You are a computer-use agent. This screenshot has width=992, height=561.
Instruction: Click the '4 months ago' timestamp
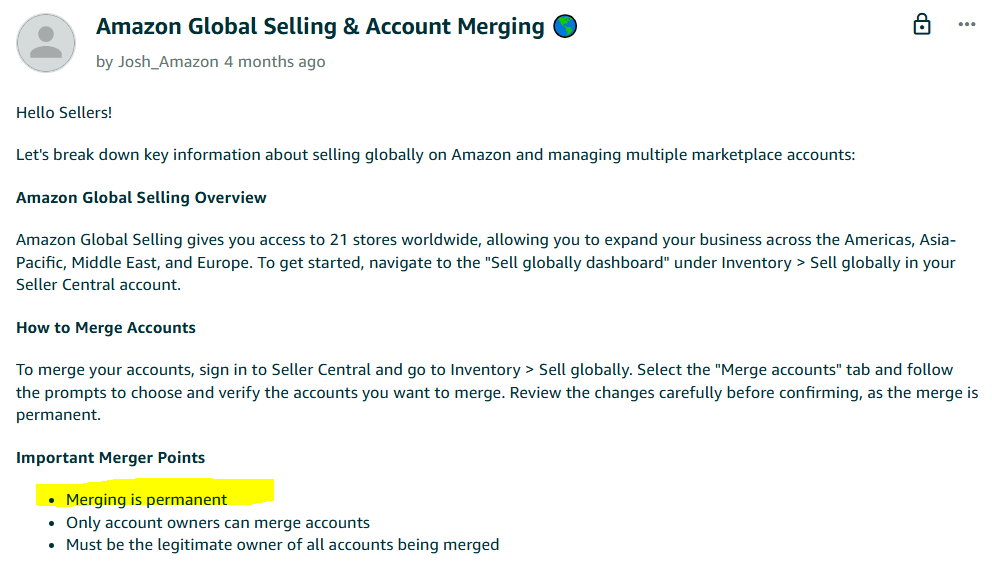point(275,62)
